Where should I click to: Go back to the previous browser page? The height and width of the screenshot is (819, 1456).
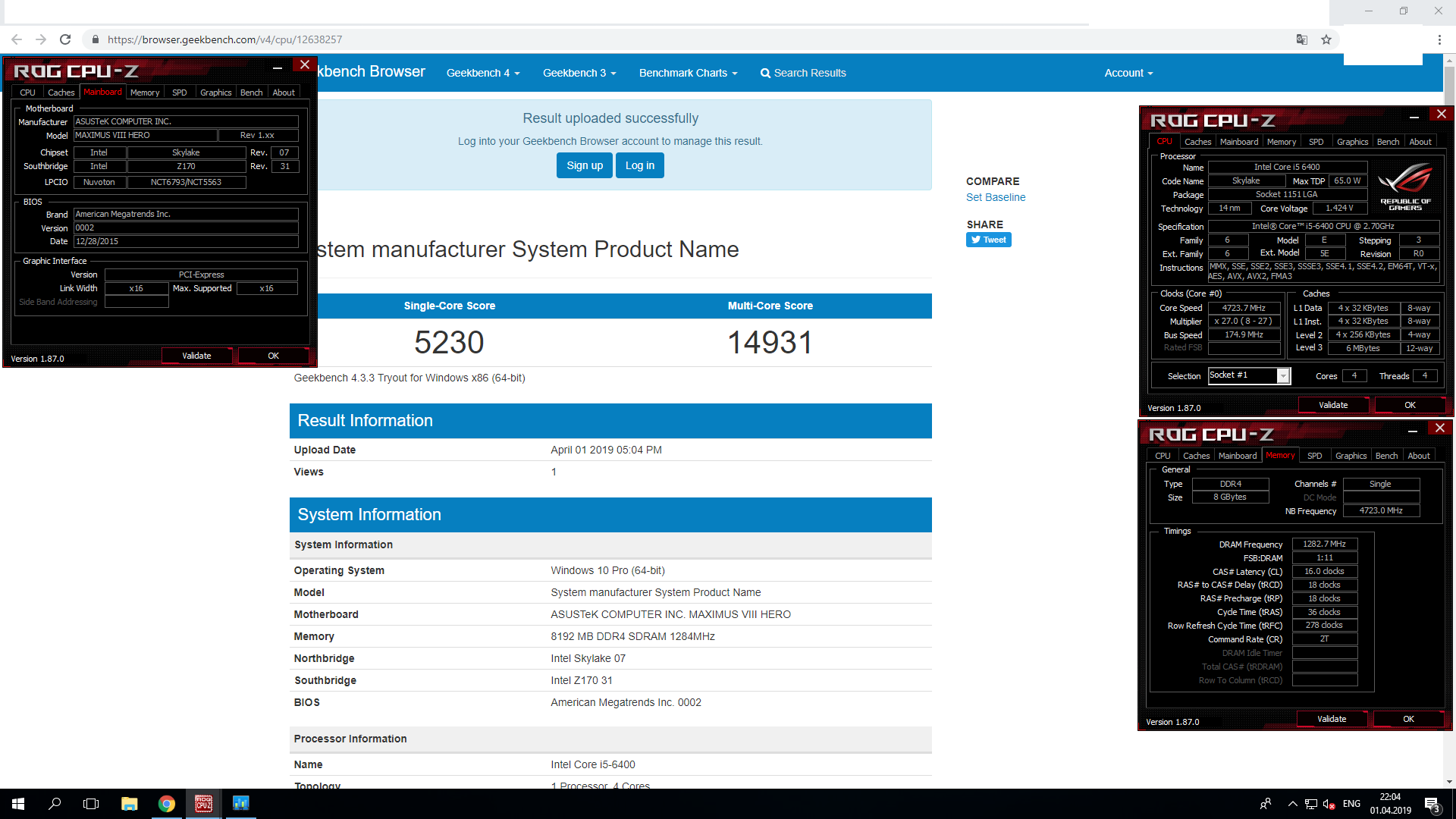(x=17, y=39)
